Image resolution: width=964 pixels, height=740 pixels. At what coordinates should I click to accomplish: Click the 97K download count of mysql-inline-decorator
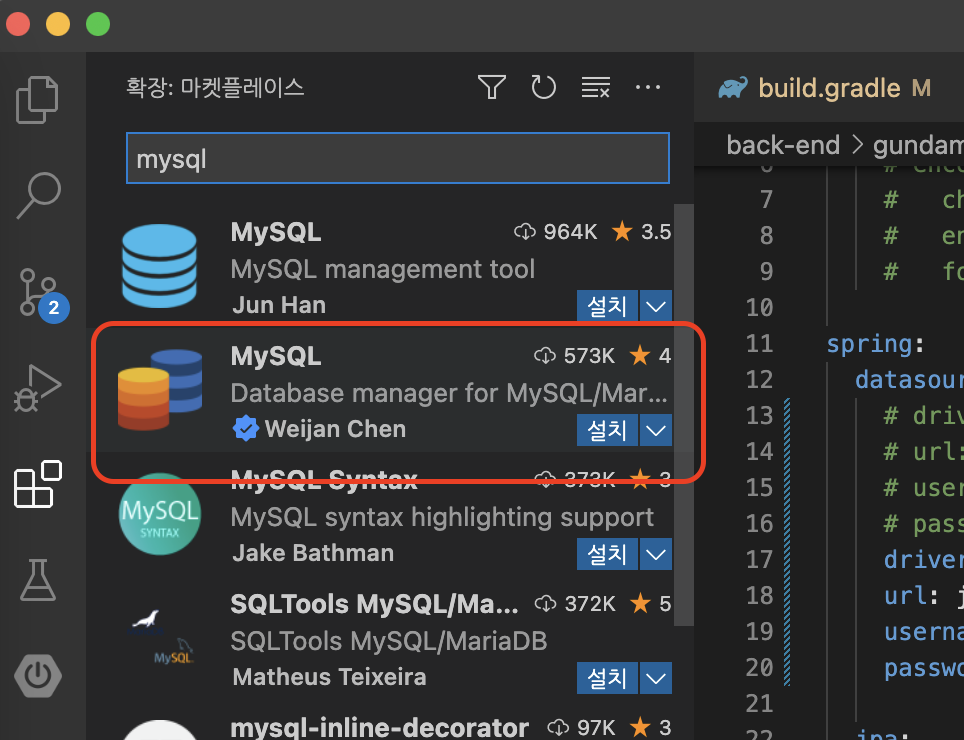(x=596, y=728)
